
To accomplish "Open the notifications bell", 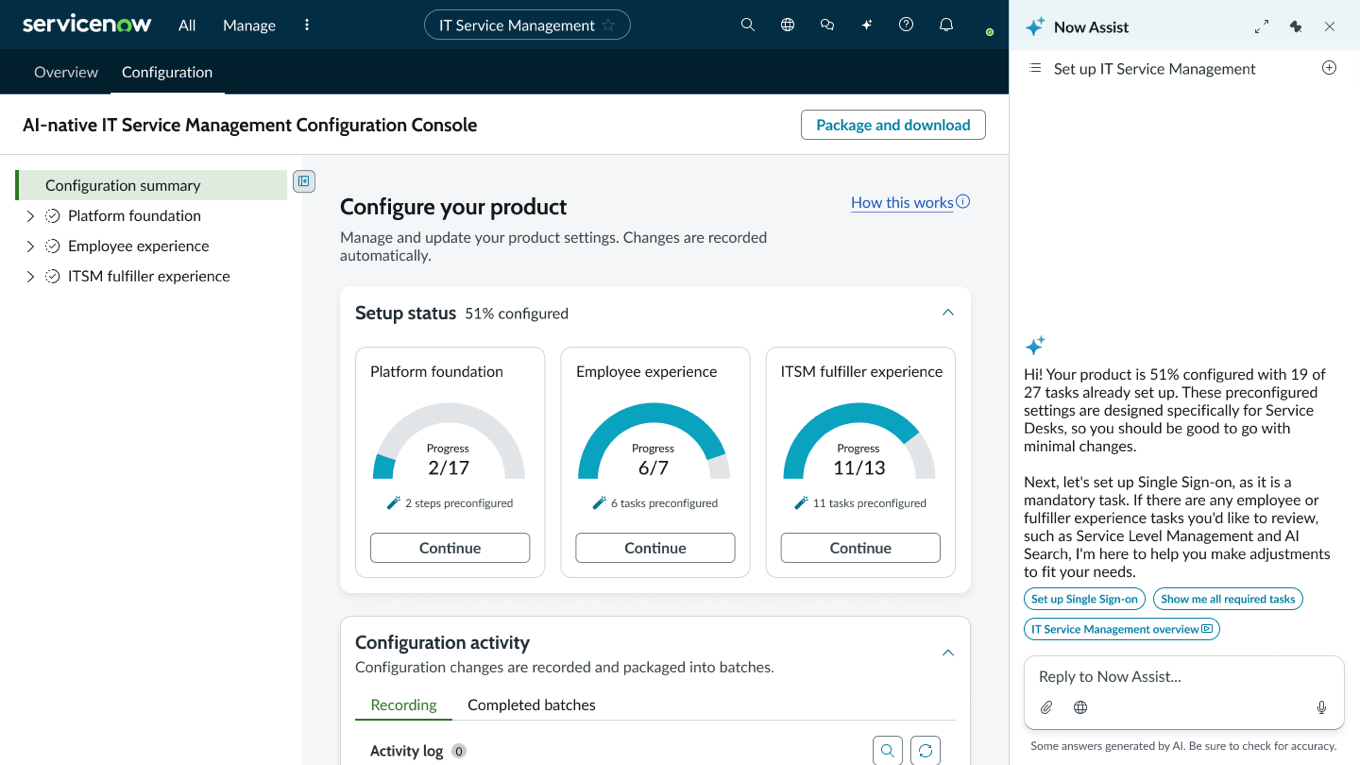I will tap(946, 25).
